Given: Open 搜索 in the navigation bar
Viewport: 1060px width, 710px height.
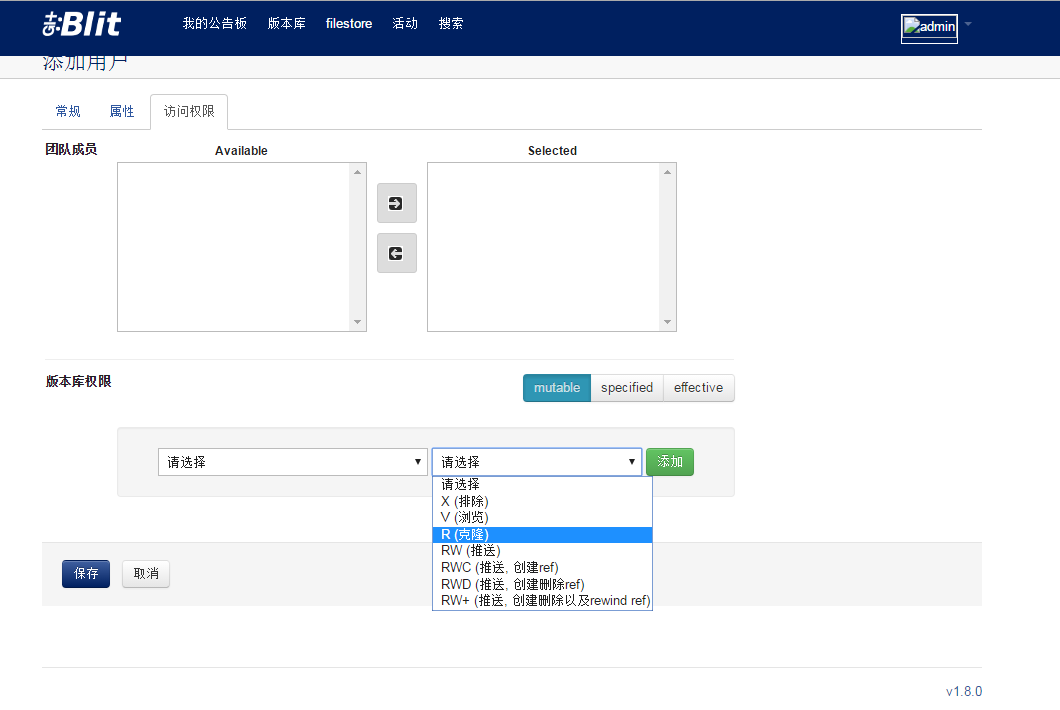Looking at the screenshot, I should [x=451, y=24].
